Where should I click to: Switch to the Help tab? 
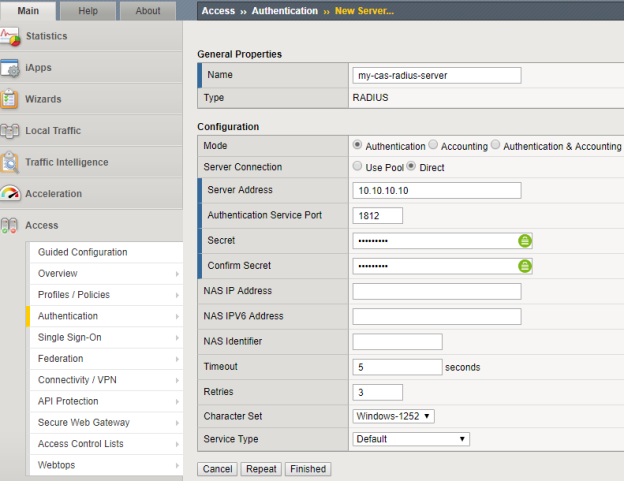click(88, 11)
